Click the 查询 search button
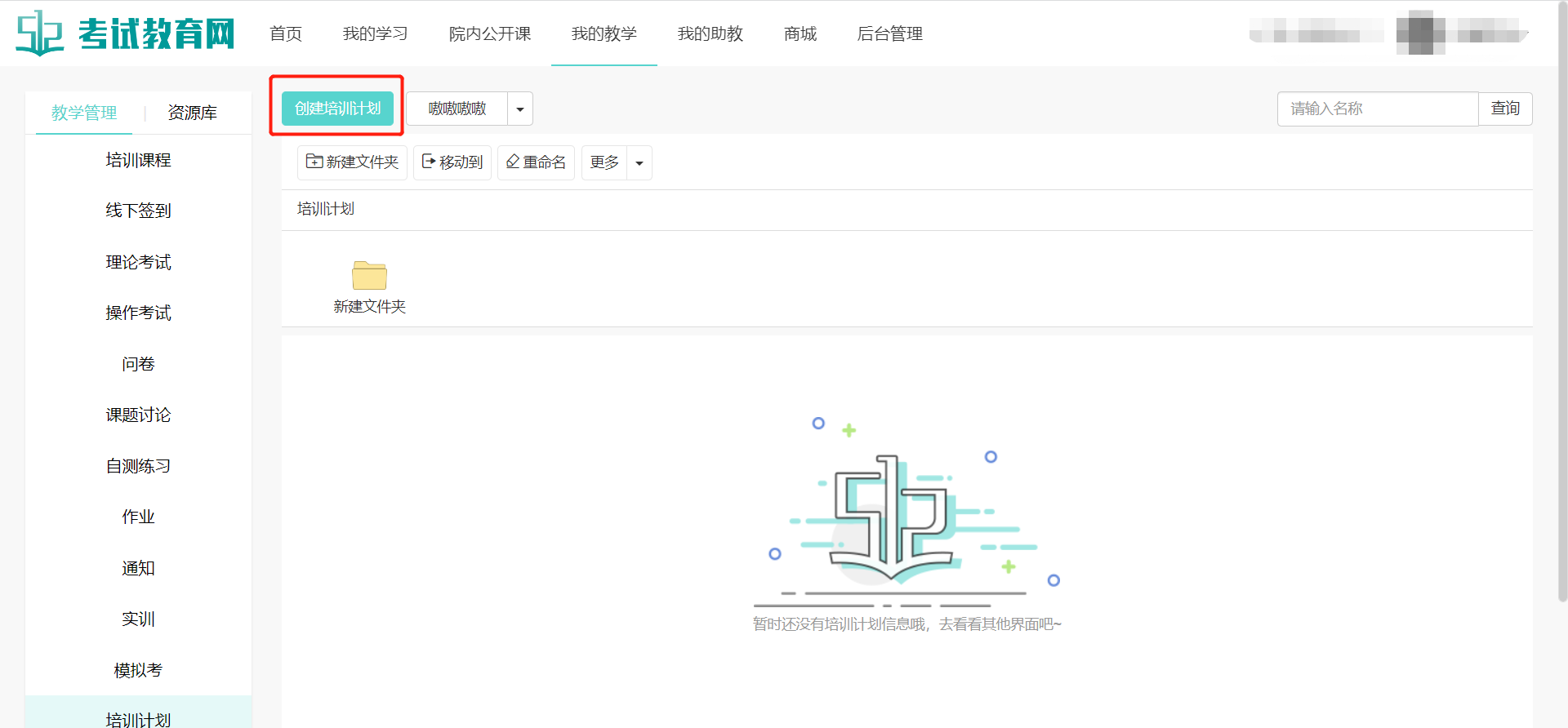The width and height of the screenshot is (1568, 728). pyautogui.click(x=1505, y=109)
